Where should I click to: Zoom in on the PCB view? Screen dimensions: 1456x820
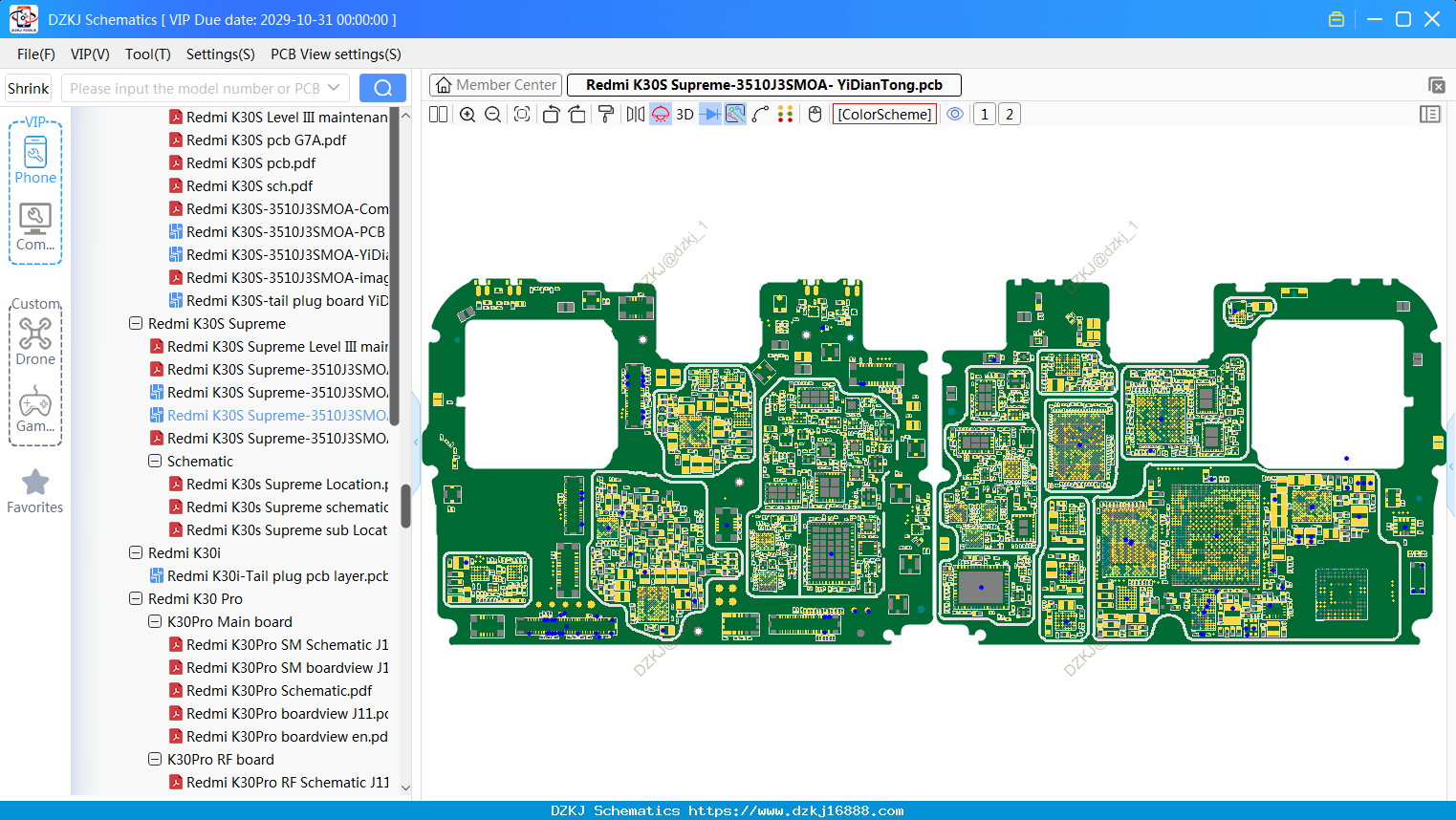(467, 115)
